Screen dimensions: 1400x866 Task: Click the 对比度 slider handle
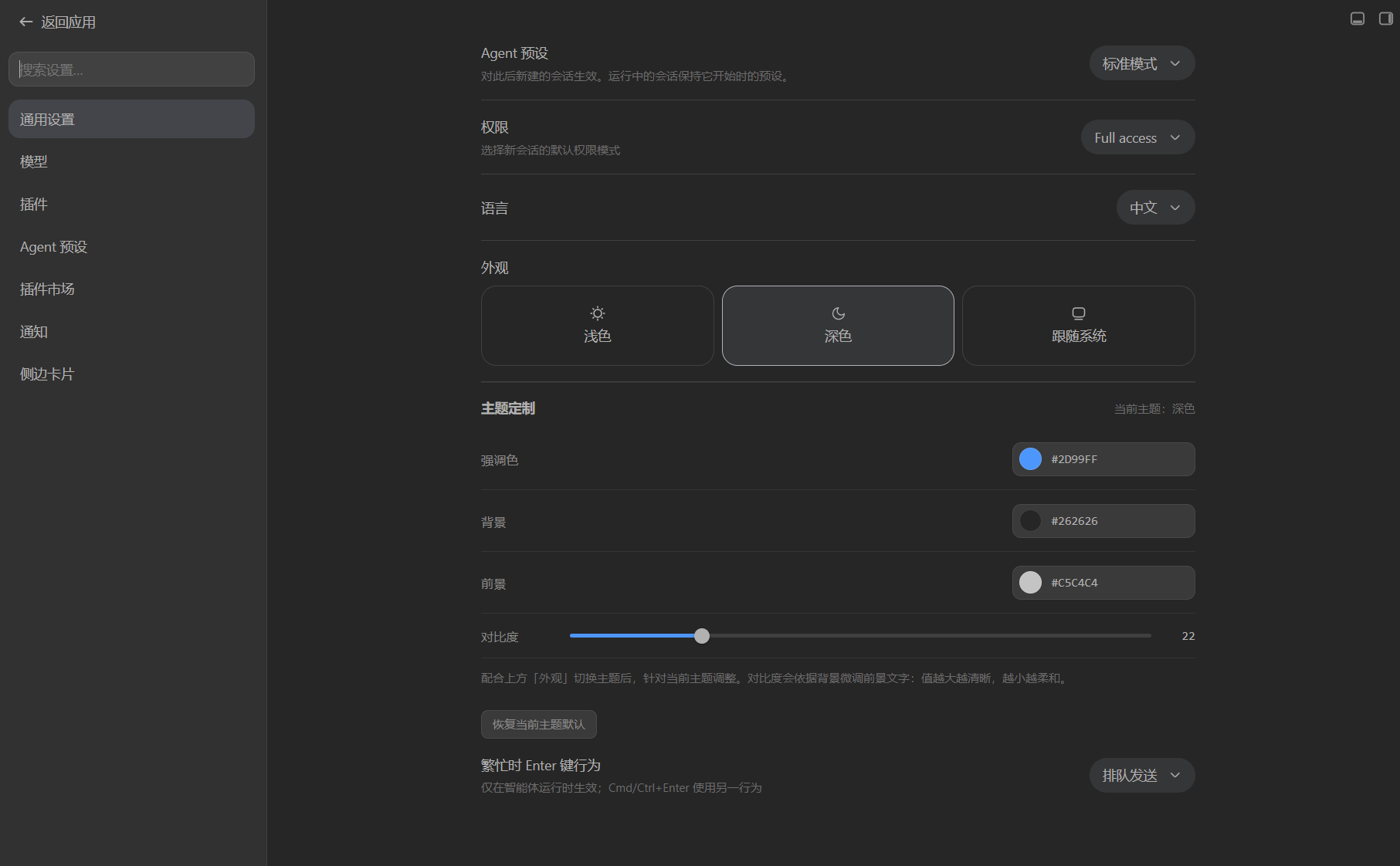pyautogui.click(x=701, y=636)
